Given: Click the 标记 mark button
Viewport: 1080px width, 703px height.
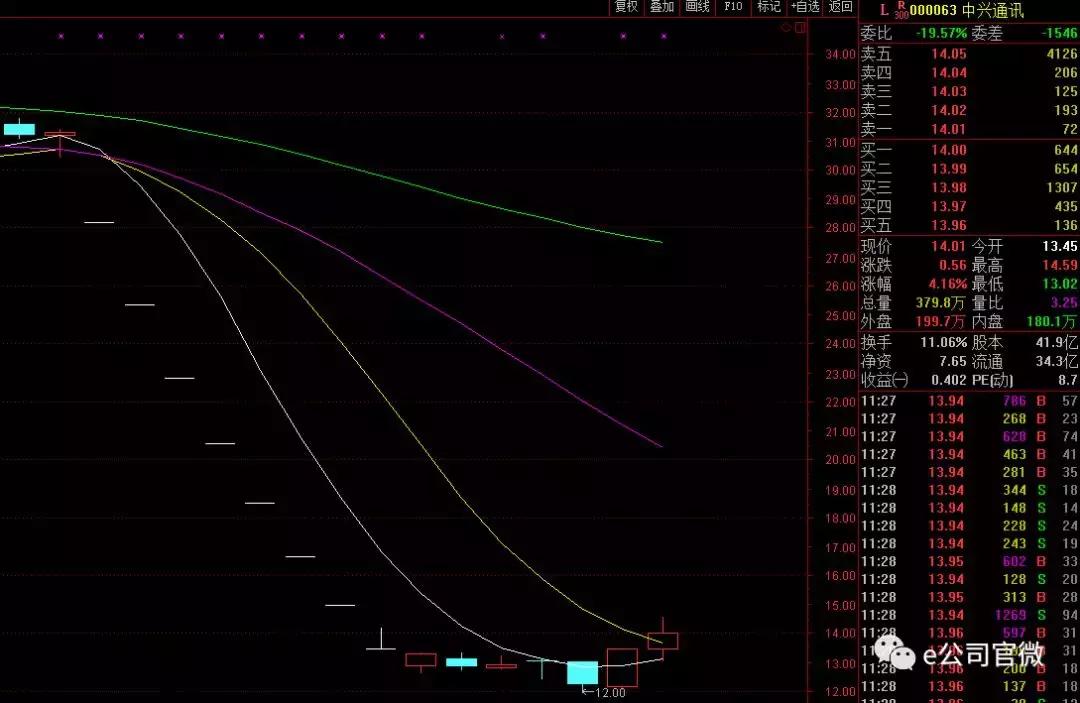Looking at the screenshot, I should click(x=768, y=7).
